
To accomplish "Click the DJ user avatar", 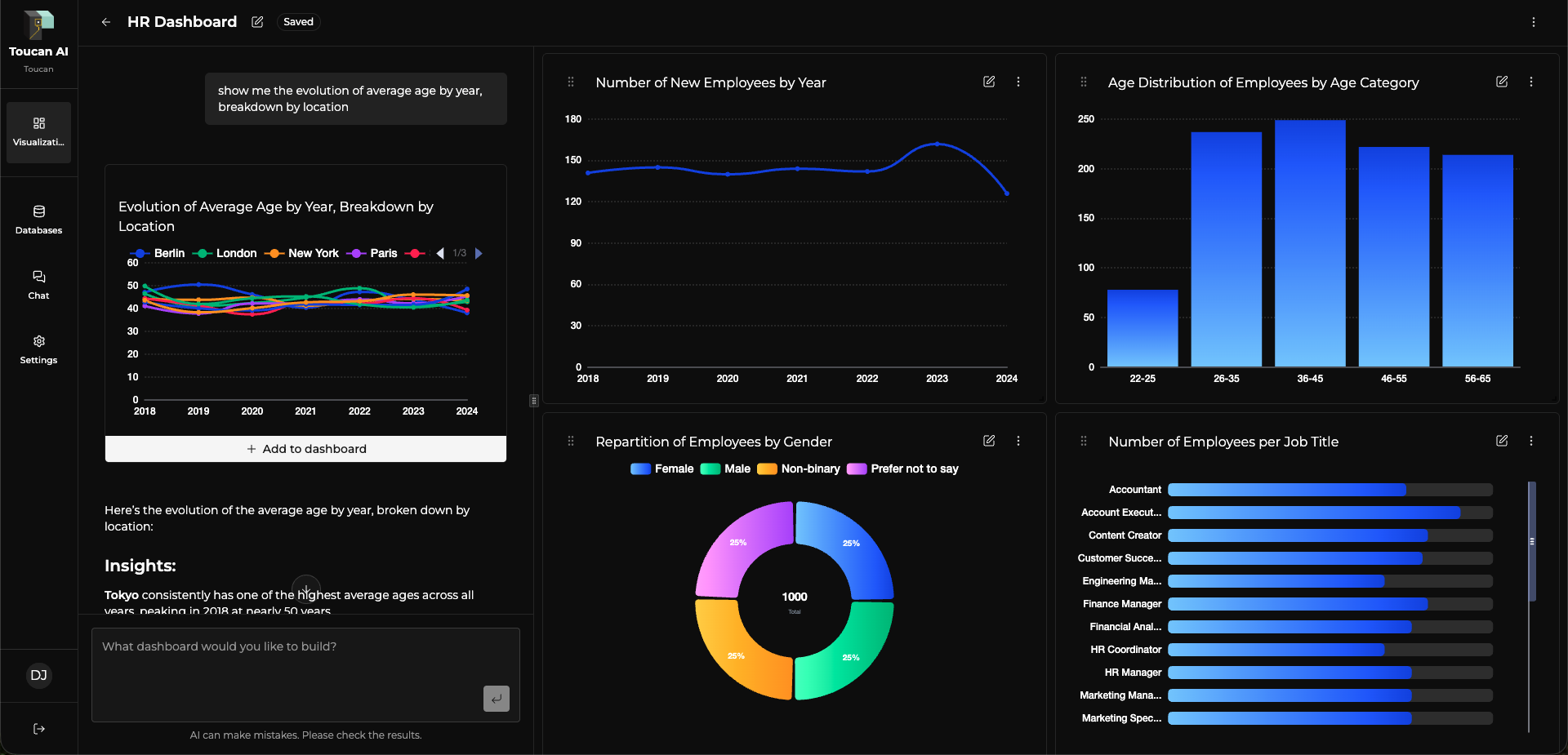I will click(x=38, y=675).
